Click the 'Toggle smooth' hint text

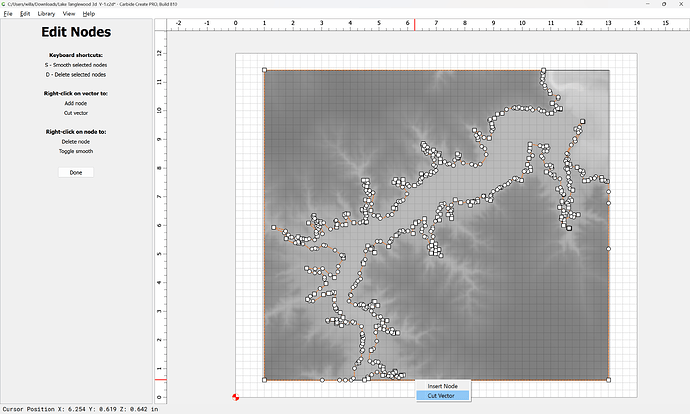[x=76, y=151]
